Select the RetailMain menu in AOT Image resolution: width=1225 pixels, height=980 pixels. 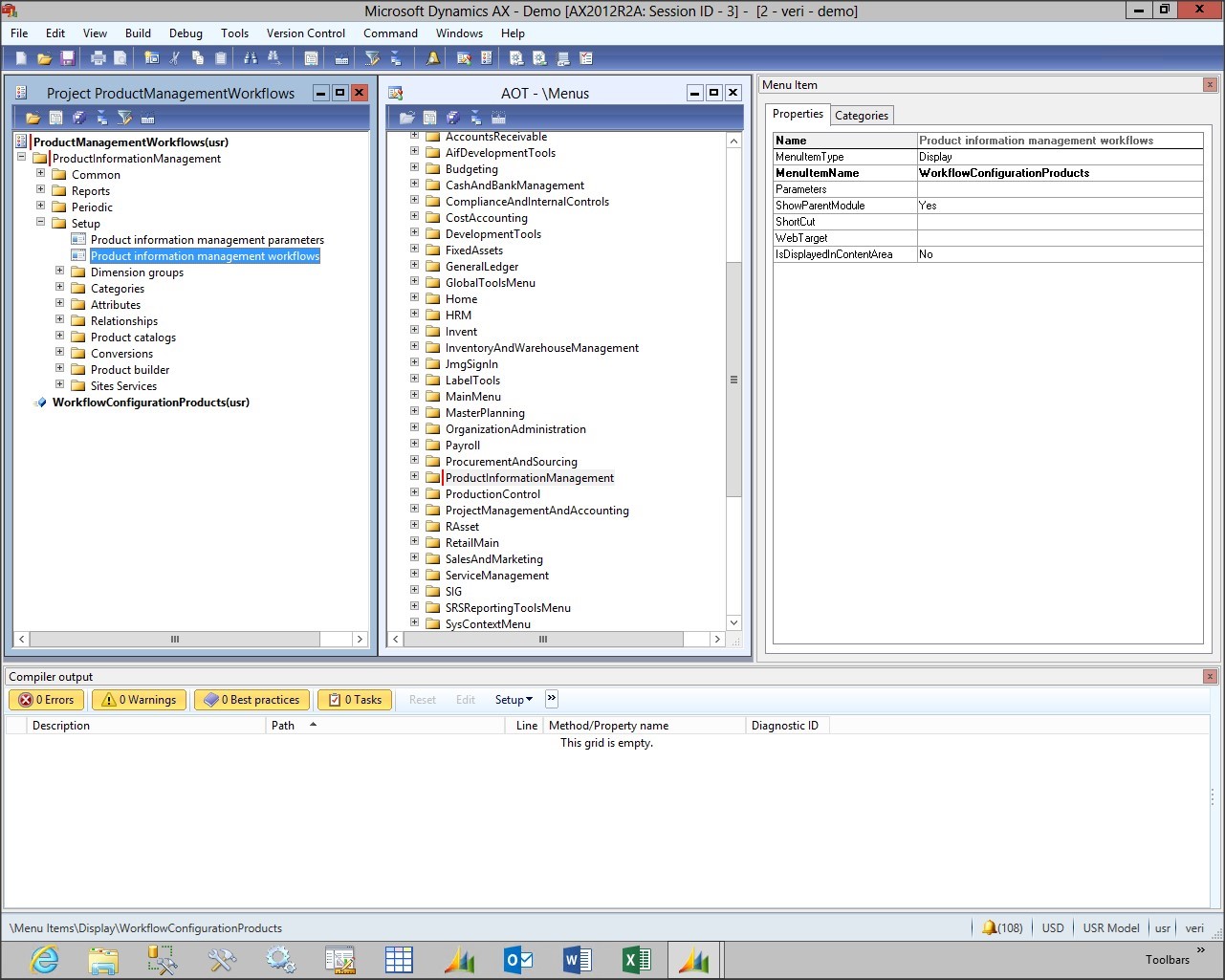point(472,543)
